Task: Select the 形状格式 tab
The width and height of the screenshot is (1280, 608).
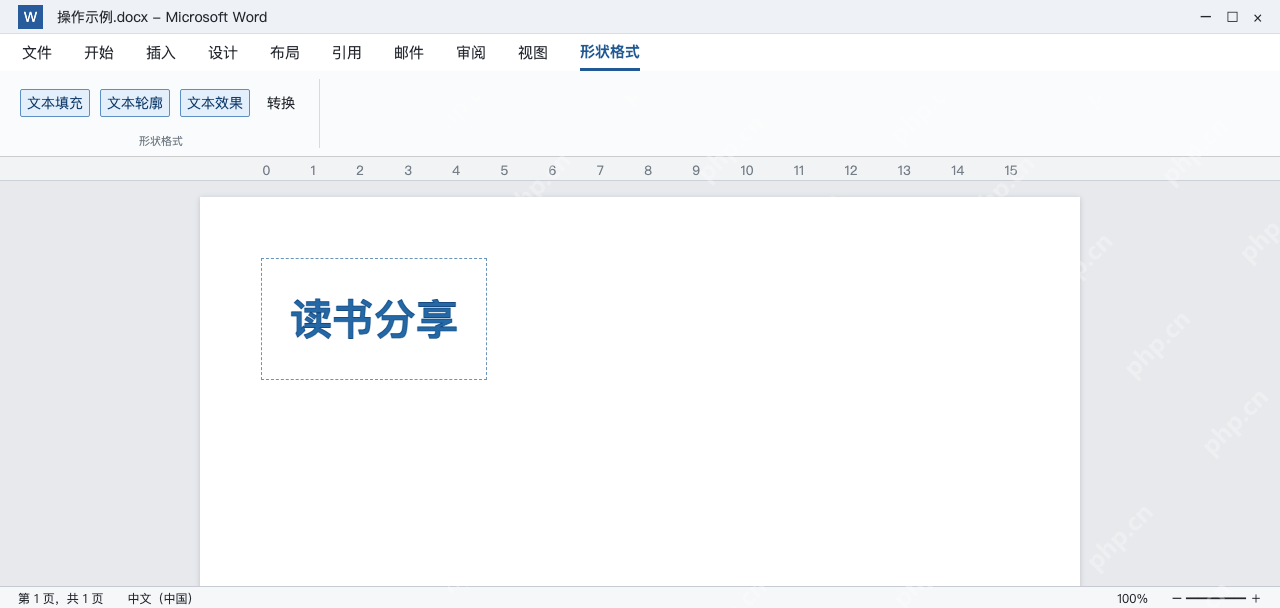Action: coord(610,53)
